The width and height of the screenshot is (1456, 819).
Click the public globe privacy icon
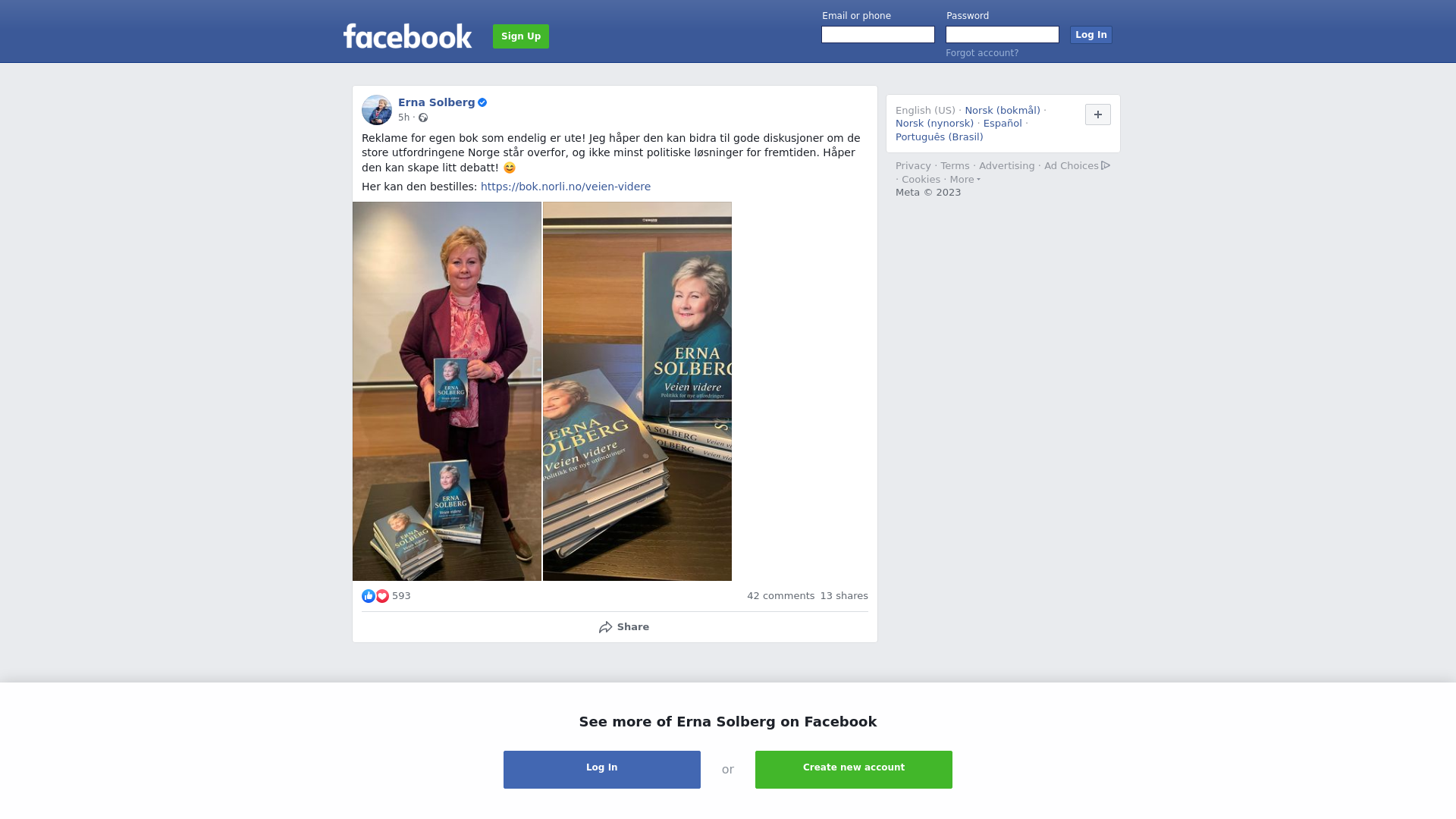coord(423,118)
